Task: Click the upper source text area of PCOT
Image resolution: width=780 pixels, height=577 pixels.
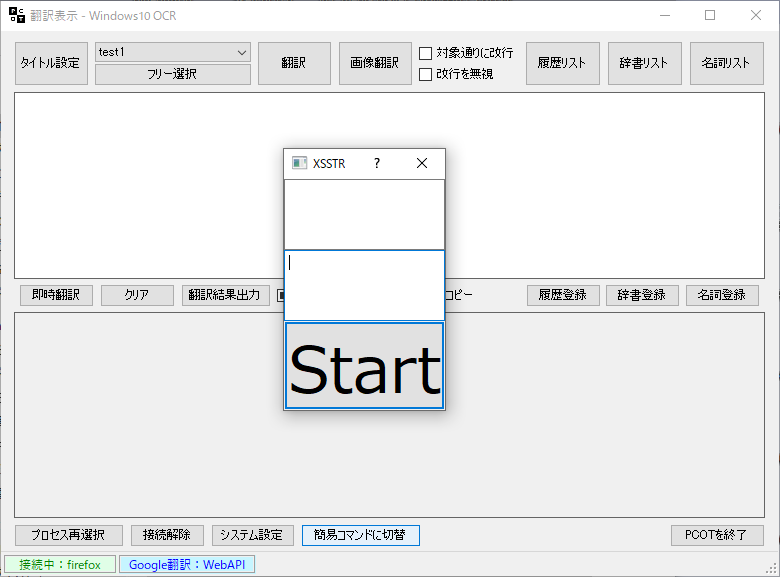Action: point(149,186)
